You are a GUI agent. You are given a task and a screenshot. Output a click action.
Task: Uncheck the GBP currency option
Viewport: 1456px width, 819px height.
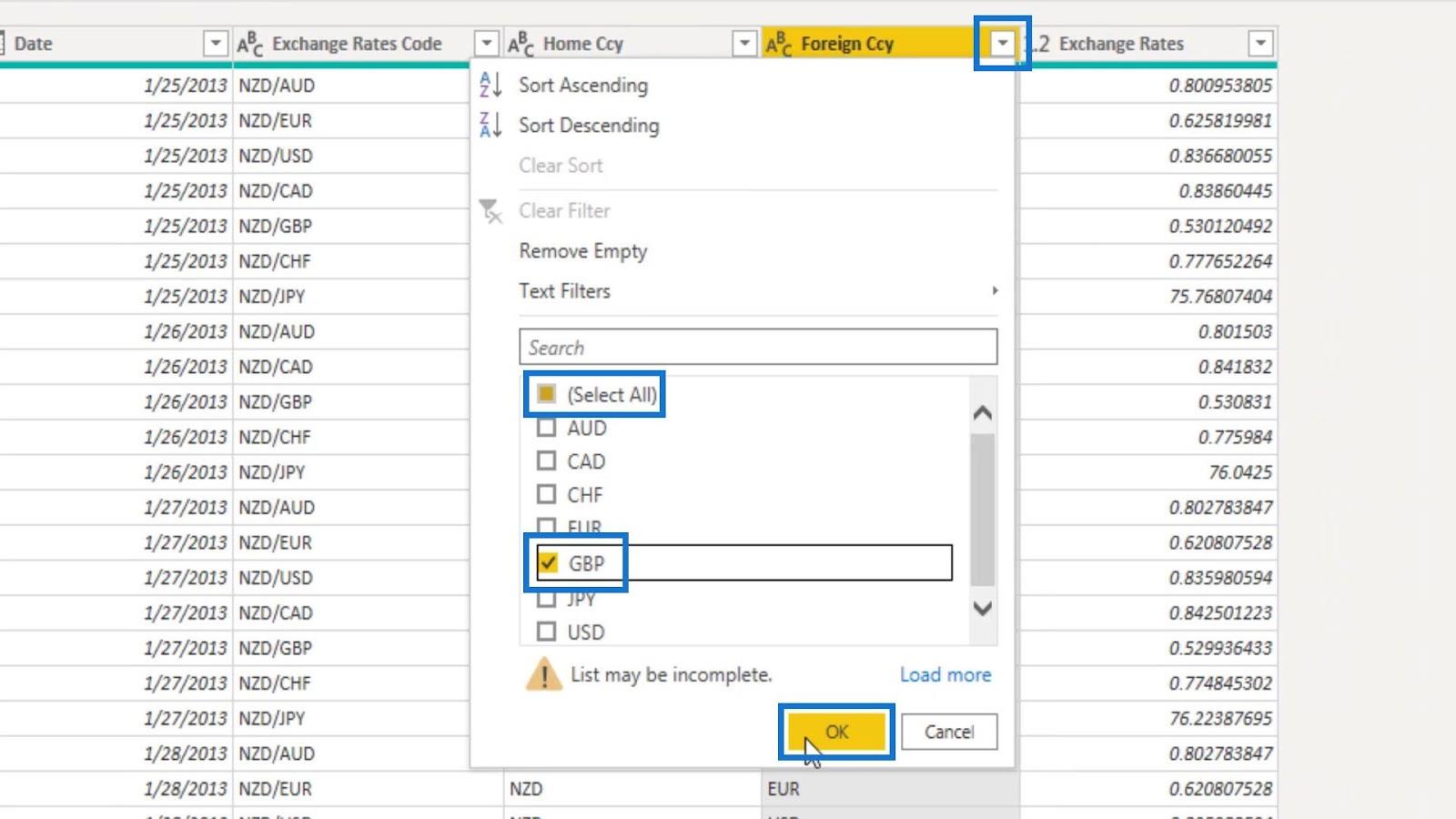(x=548, y=562)
